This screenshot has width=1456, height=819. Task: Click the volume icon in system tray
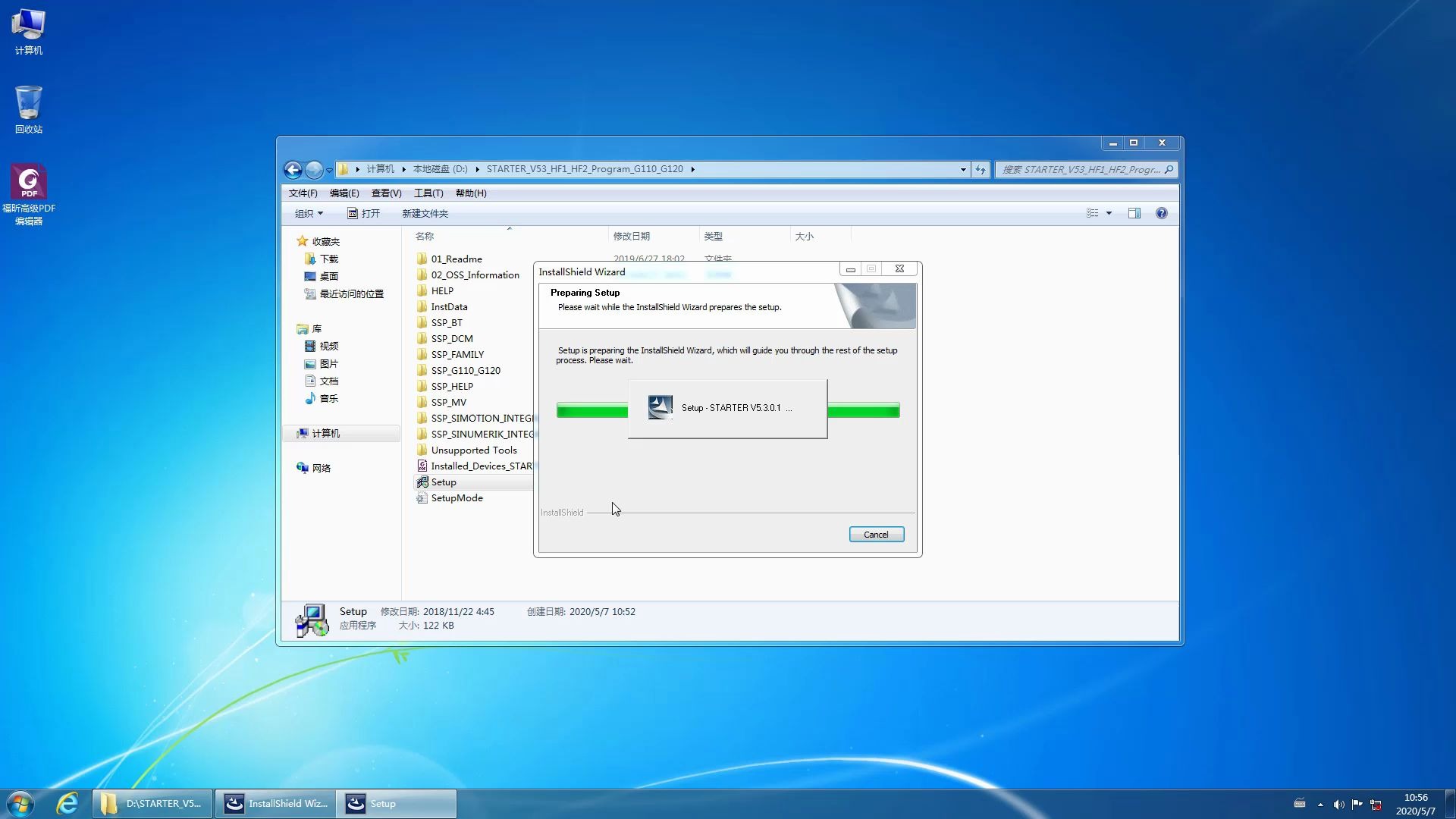[x=1338, y=805]
